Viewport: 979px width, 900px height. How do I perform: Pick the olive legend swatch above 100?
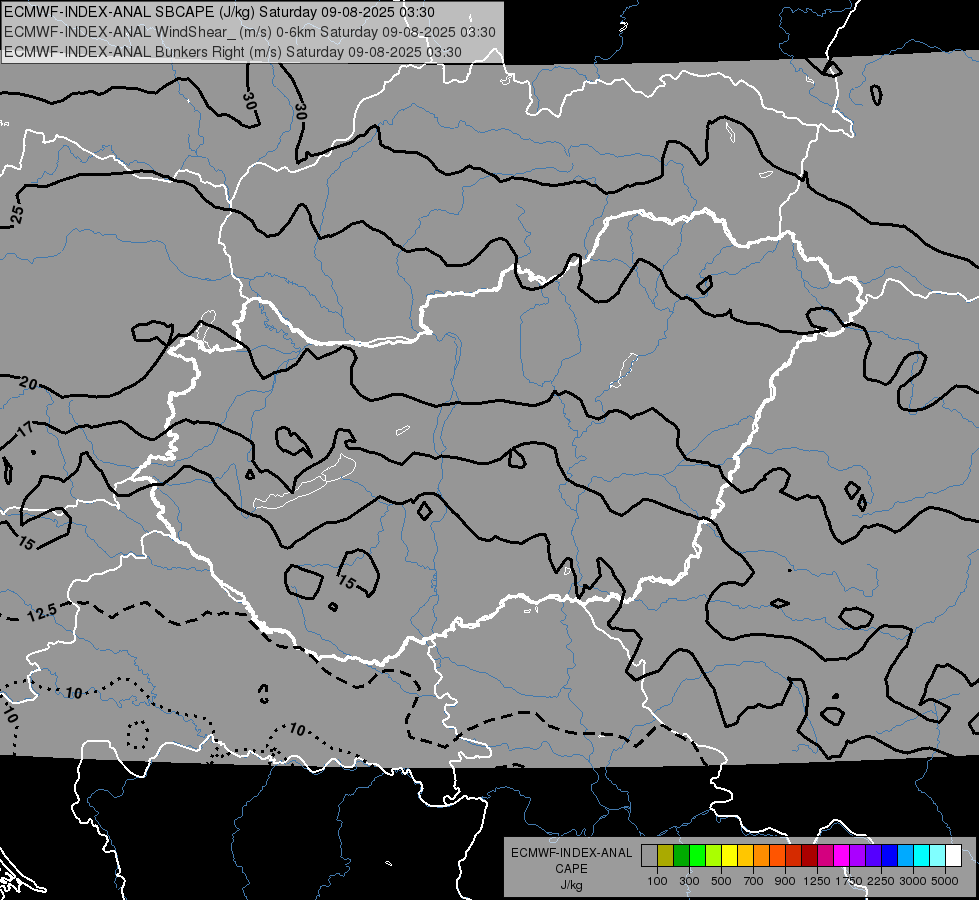665,856
